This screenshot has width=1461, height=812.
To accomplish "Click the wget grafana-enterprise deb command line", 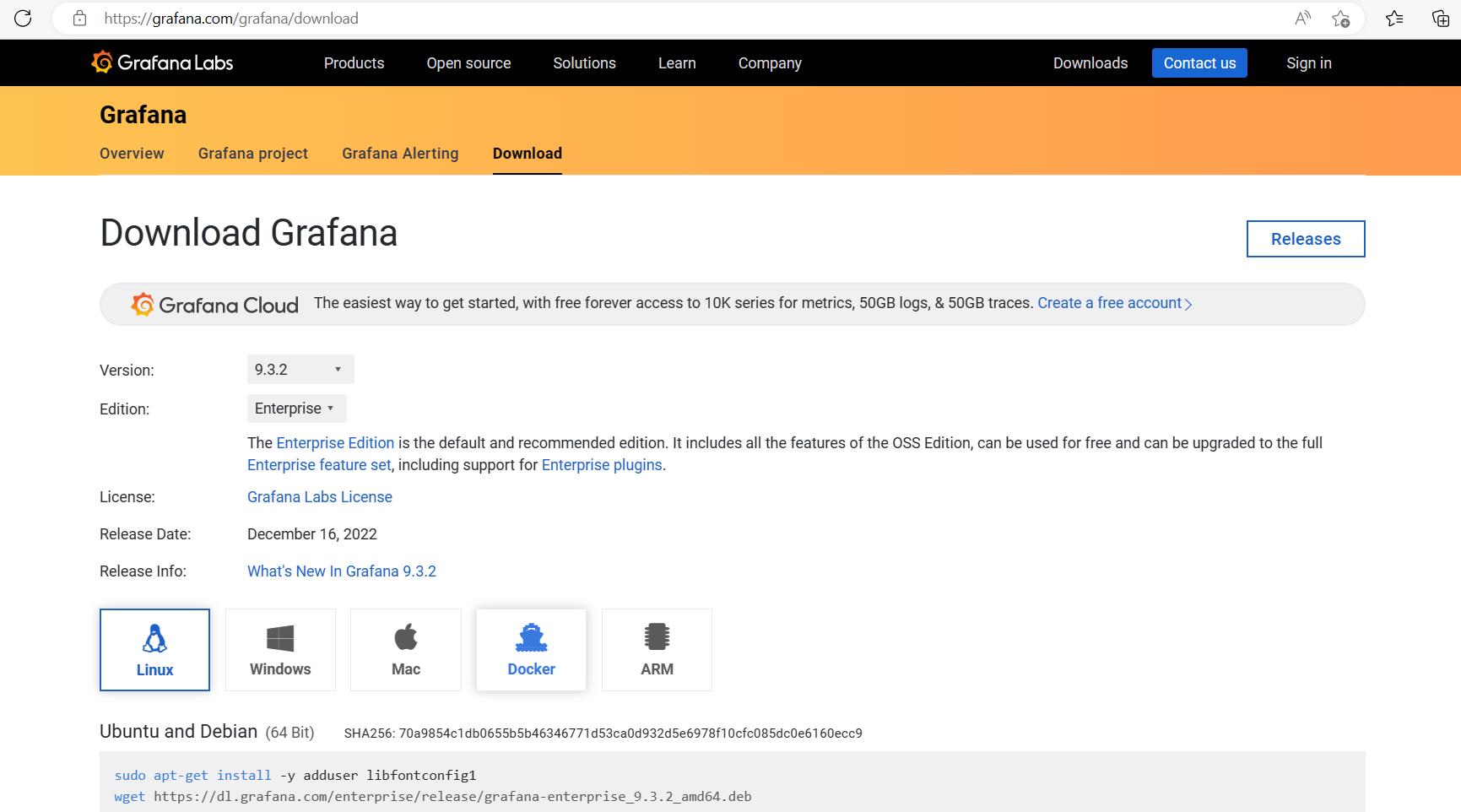I will point(433,796).
